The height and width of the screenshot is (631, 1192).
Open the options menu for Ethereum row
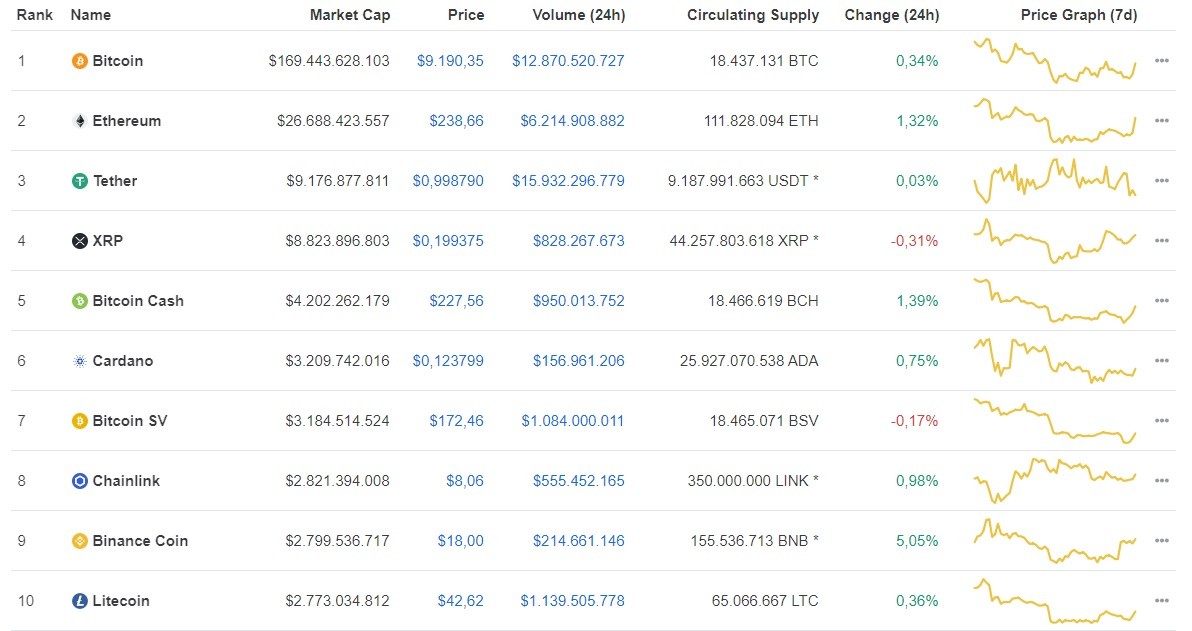(1161, 120)
